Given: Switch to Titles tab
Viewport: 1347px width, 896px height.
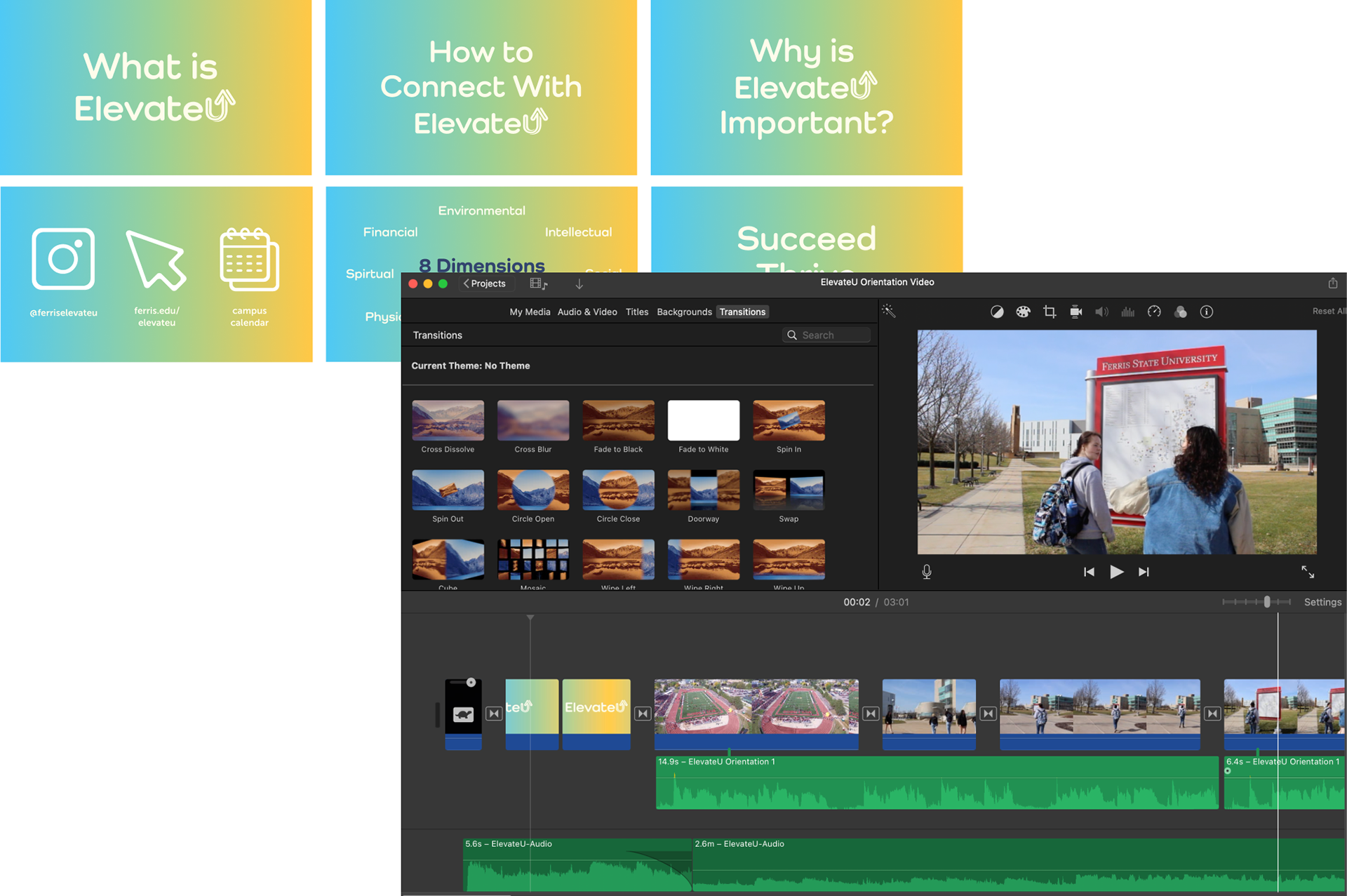Looking at the screenshot, I should 637,312.
